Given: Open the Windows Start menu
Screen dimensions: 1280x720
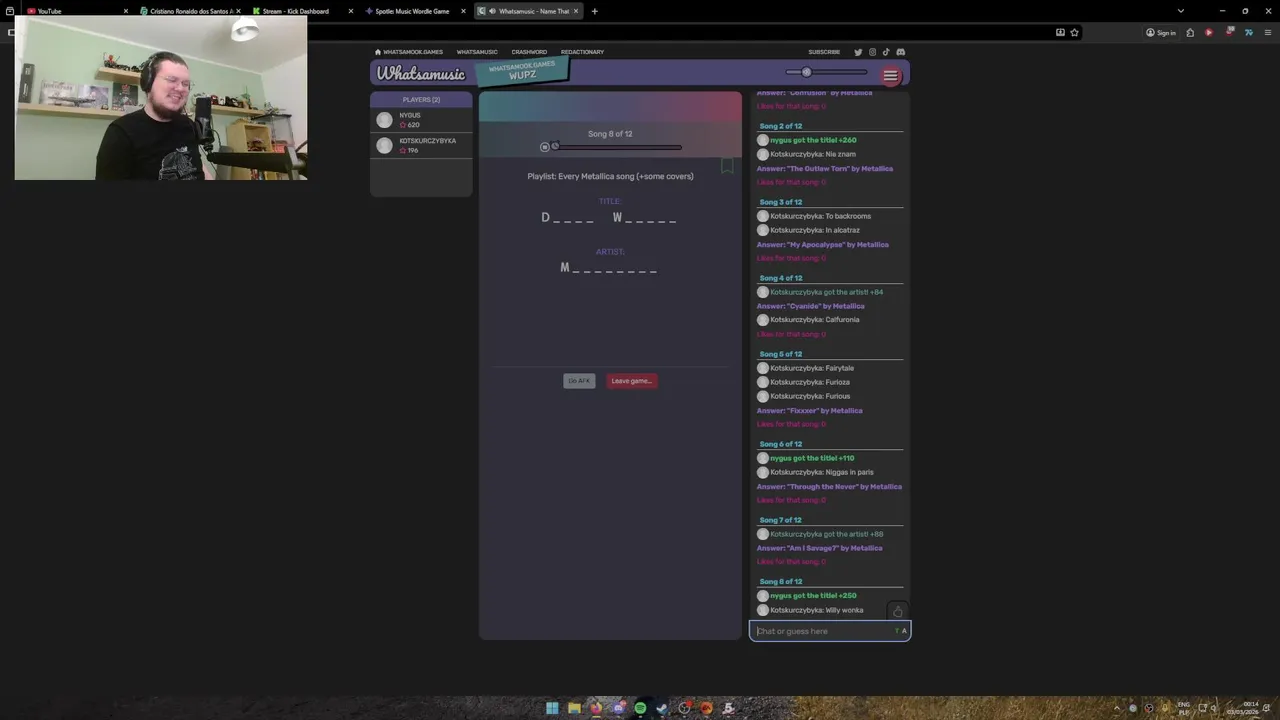Looking at the screenshot, I should 552,708.
